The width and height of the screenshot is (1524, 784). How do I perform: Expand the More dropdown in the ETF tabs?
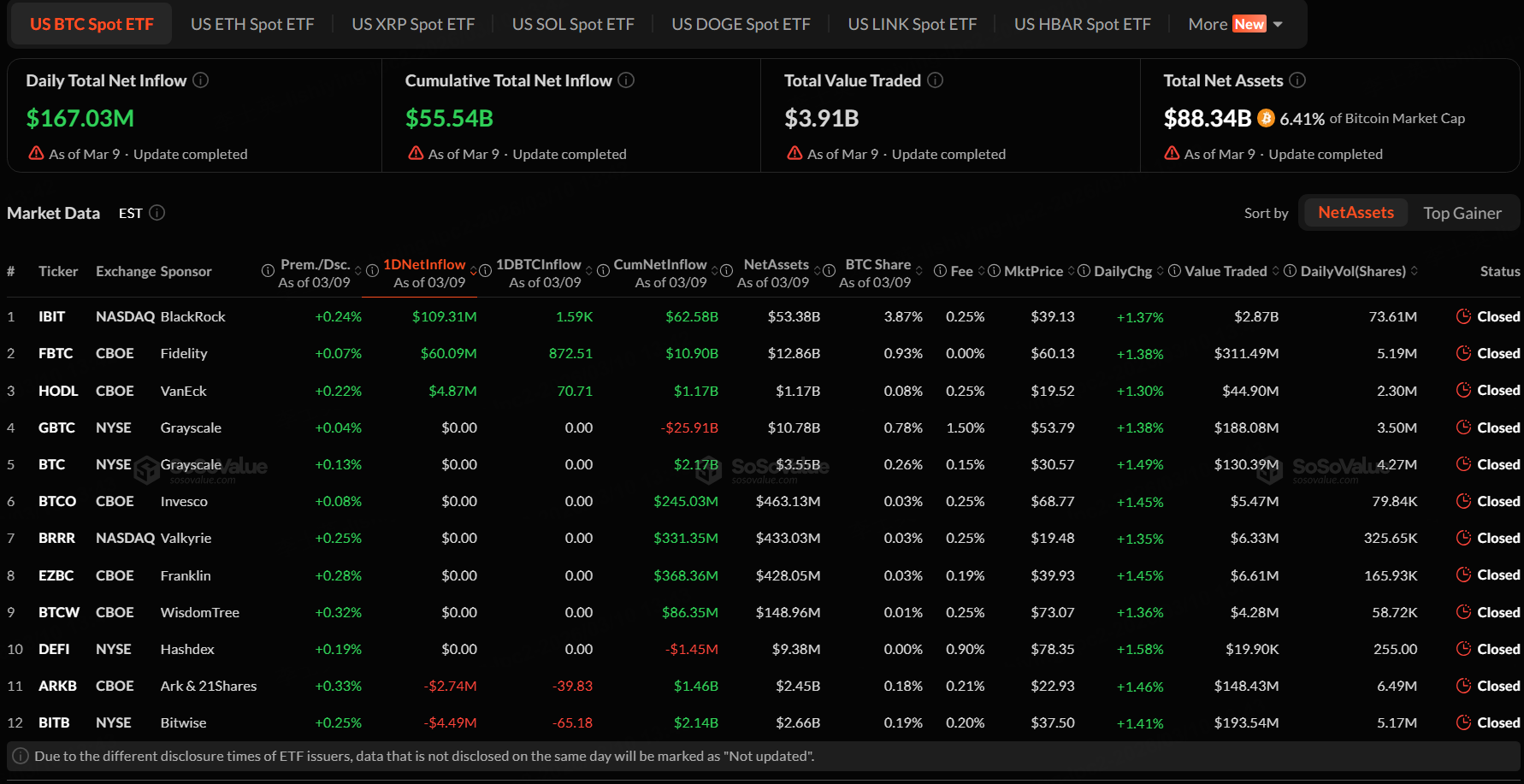click(x=1234, y=25)
